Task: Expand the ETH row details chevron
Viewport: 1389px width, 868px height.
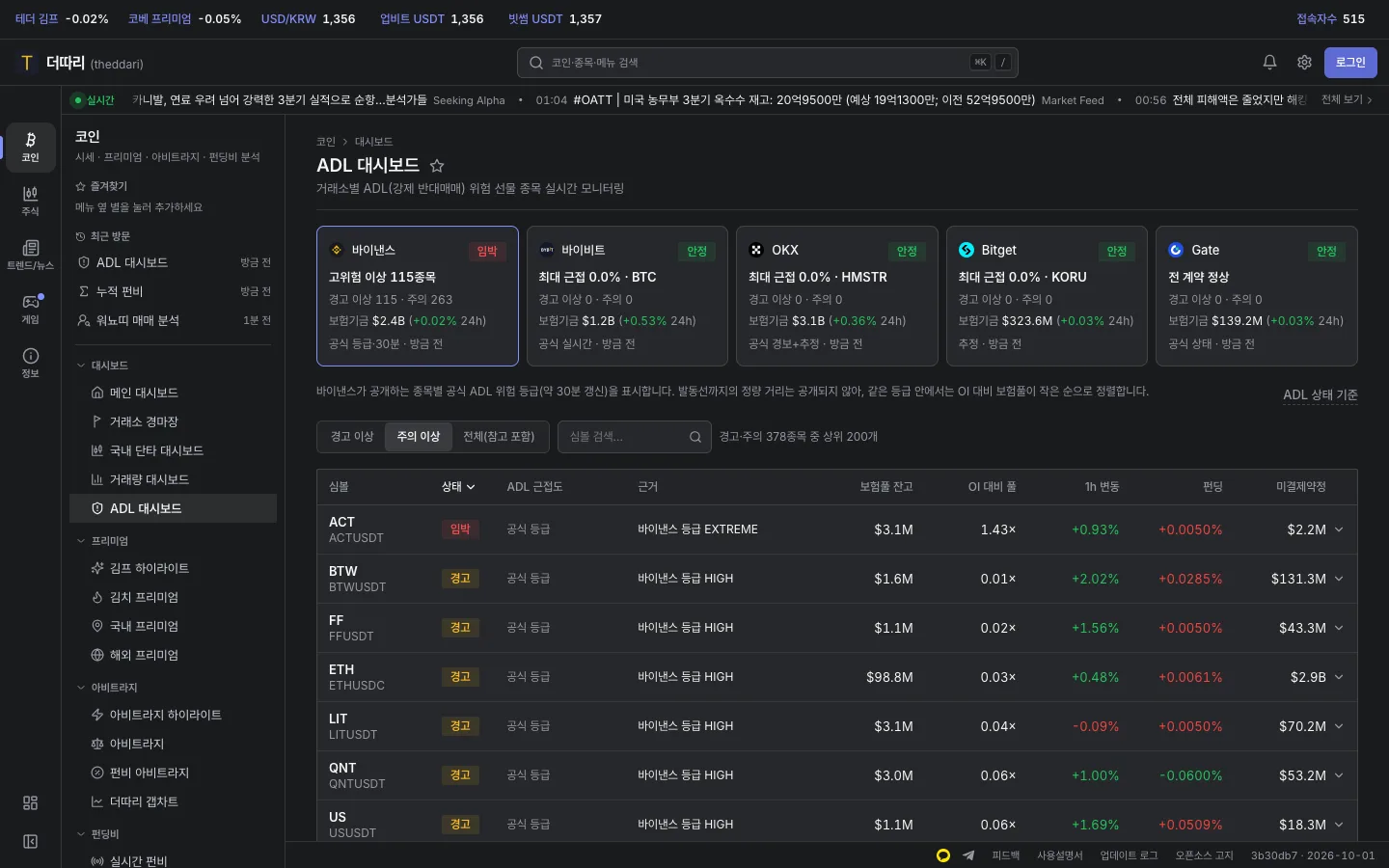Action: click(x=1339, y=677)
